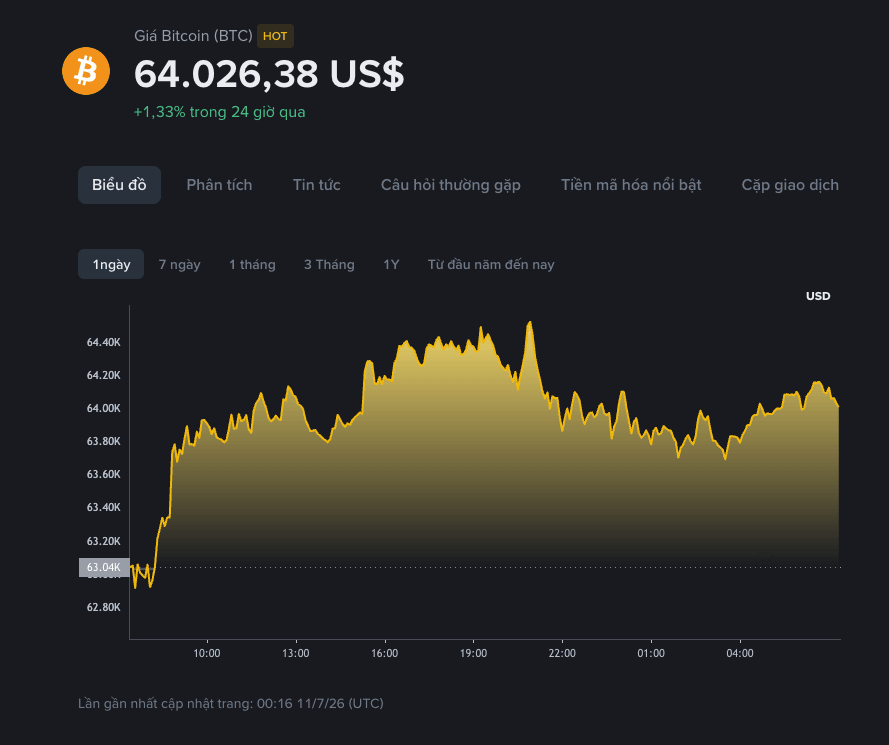This screenshot has width=889, height=745.
Task: Click the HOT badge next to Bitcoin
Action: tap(275, 36)
